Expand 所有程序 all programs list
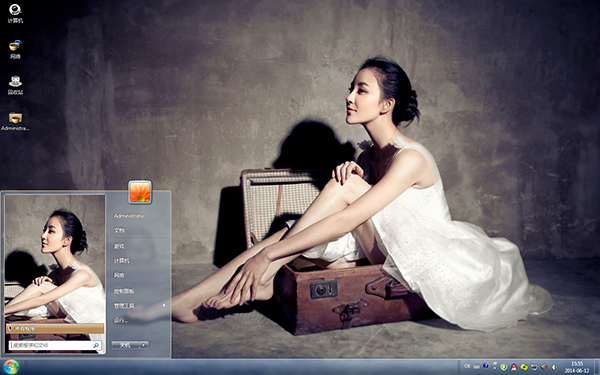This screenshot has height=375, width=600. tap(55, 328)
